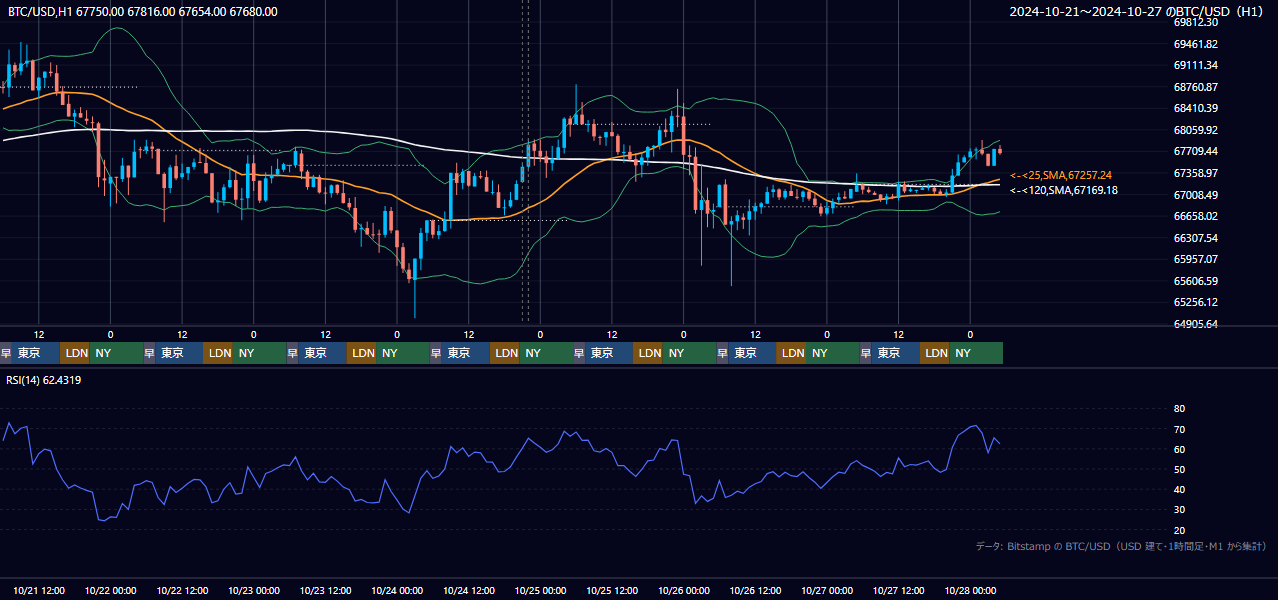This screenshot has height=600, width=1278.
Task: Click the 10/25 12:00 time axis label
Action: coord(612,590)
